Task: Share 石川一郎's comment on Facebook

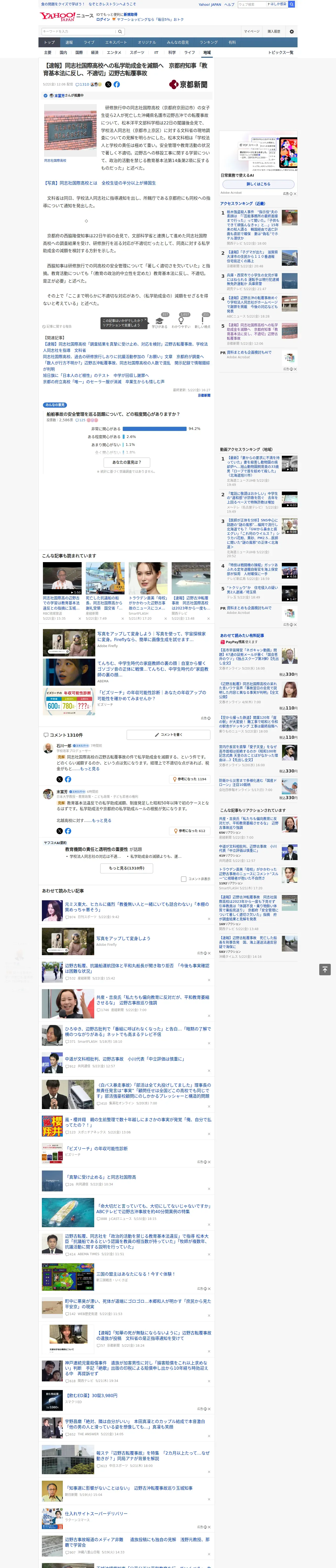Action: (68, 779)
